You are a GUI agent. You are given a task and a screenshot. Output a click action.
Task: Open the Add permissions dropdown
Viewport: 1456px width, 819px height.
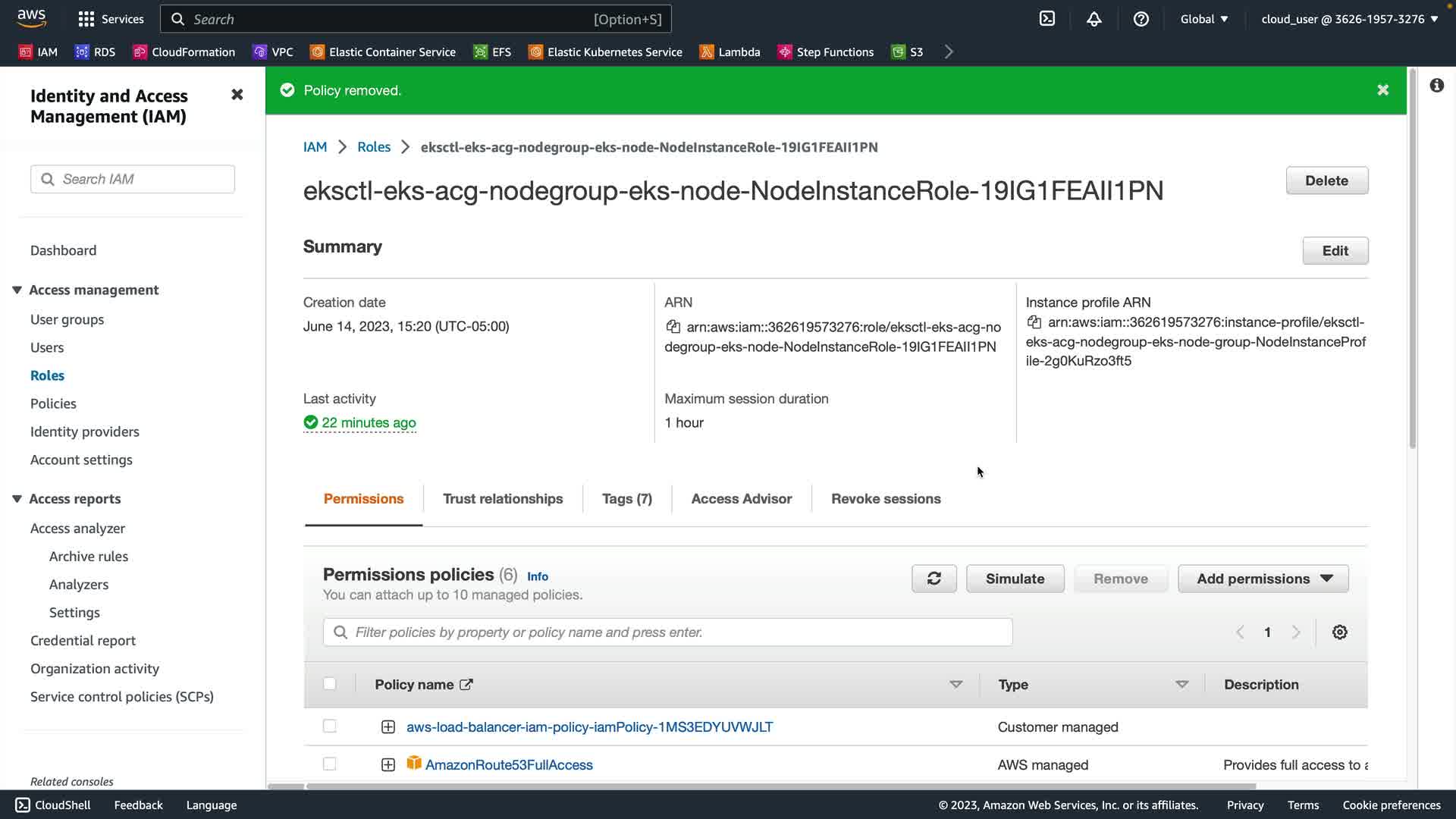click(1263, 579)
